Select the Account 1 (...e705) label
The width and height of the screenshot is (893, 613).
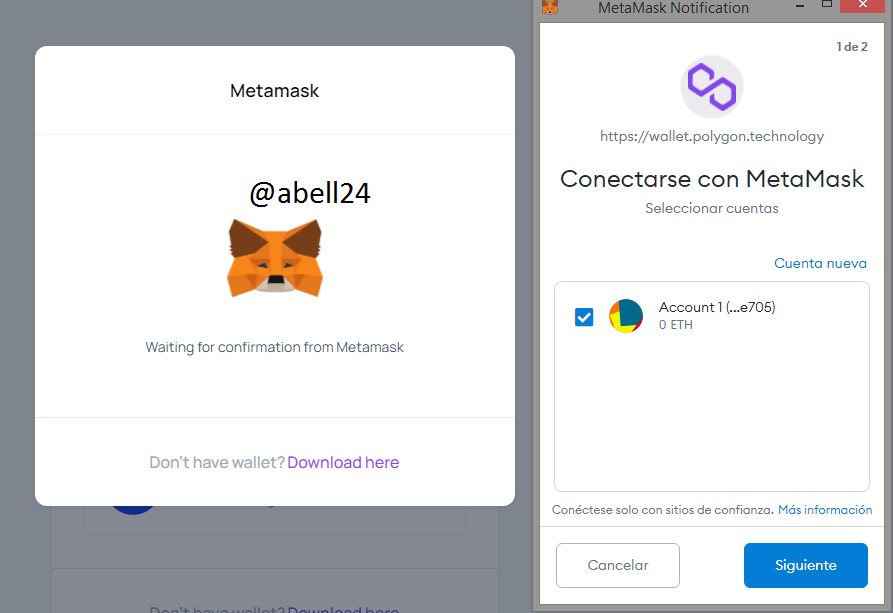(717, 307)
